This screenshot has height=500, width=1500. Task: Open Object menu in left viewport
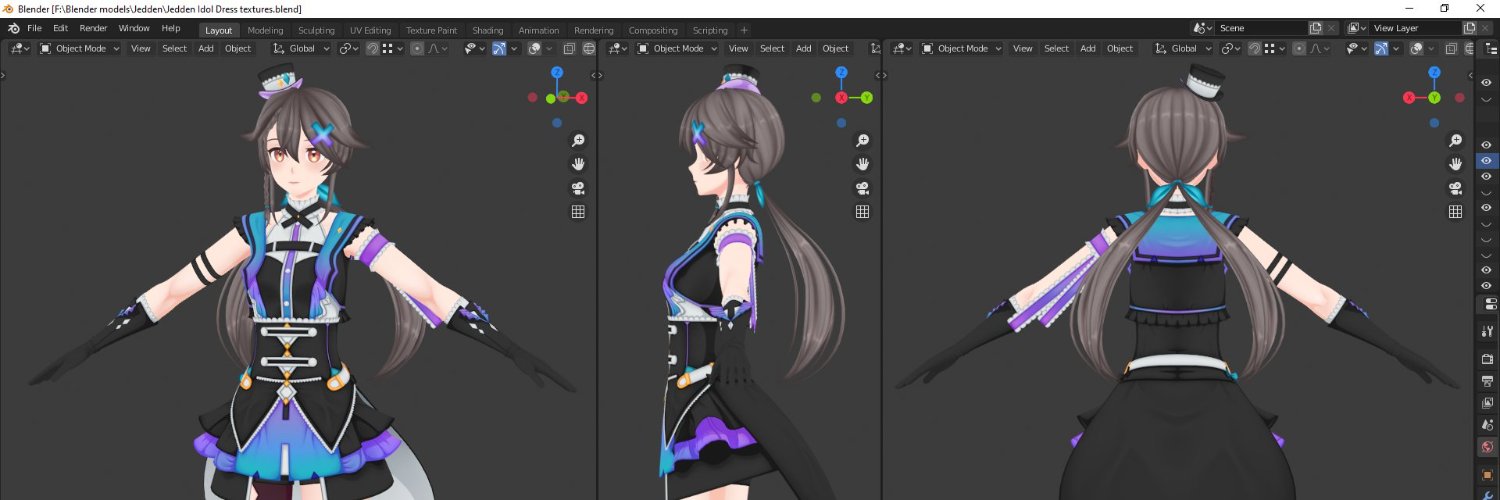pyautogui.click(x=238, y=48)
